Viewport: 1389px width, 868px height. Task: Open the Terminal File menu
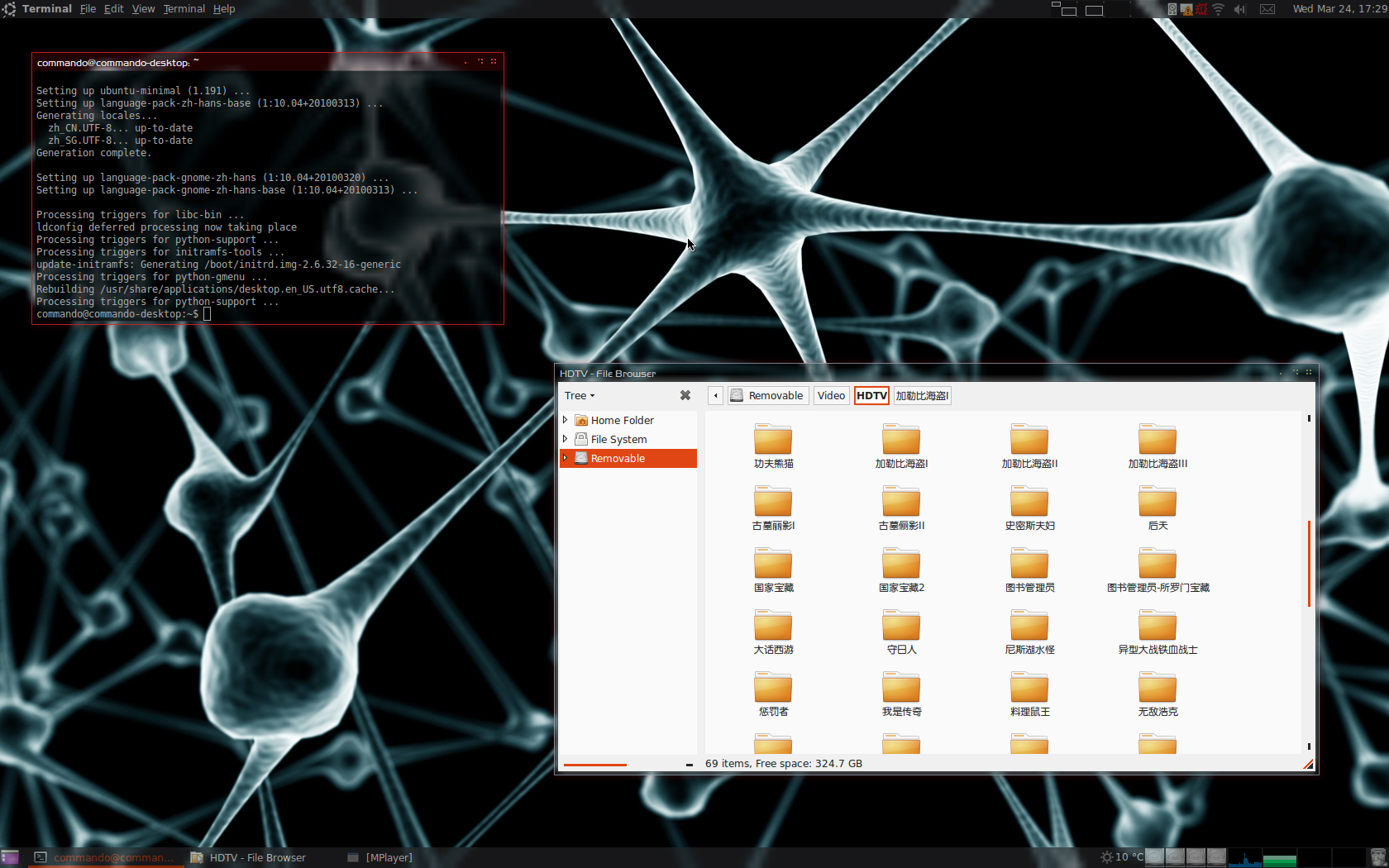tap(88, 9)
